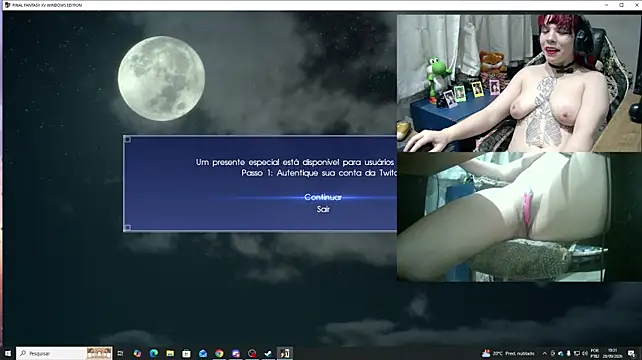Launch Copilot from the taskbar

137,353
